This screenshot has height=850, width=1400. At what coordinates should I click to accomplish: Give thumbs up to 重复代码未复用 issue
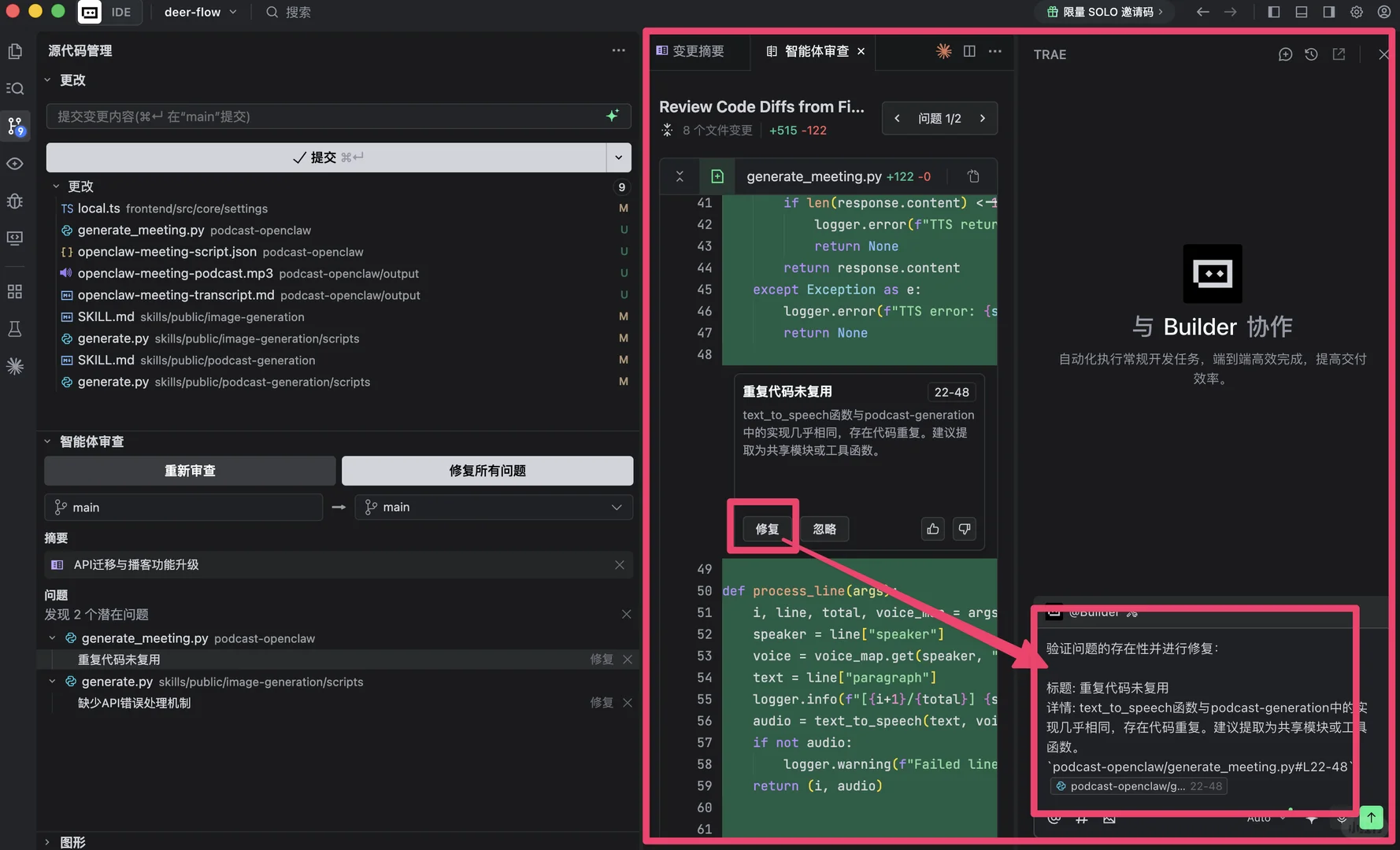click(933, 529)
